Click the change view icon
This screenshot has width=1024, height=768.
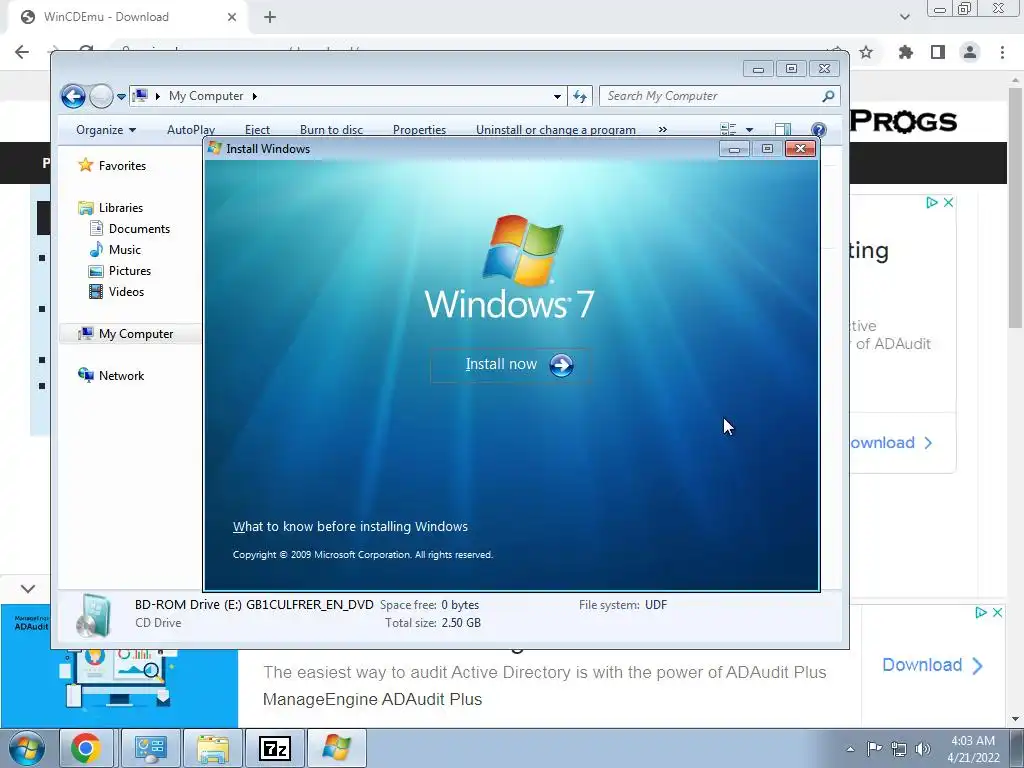pos(728,129)
